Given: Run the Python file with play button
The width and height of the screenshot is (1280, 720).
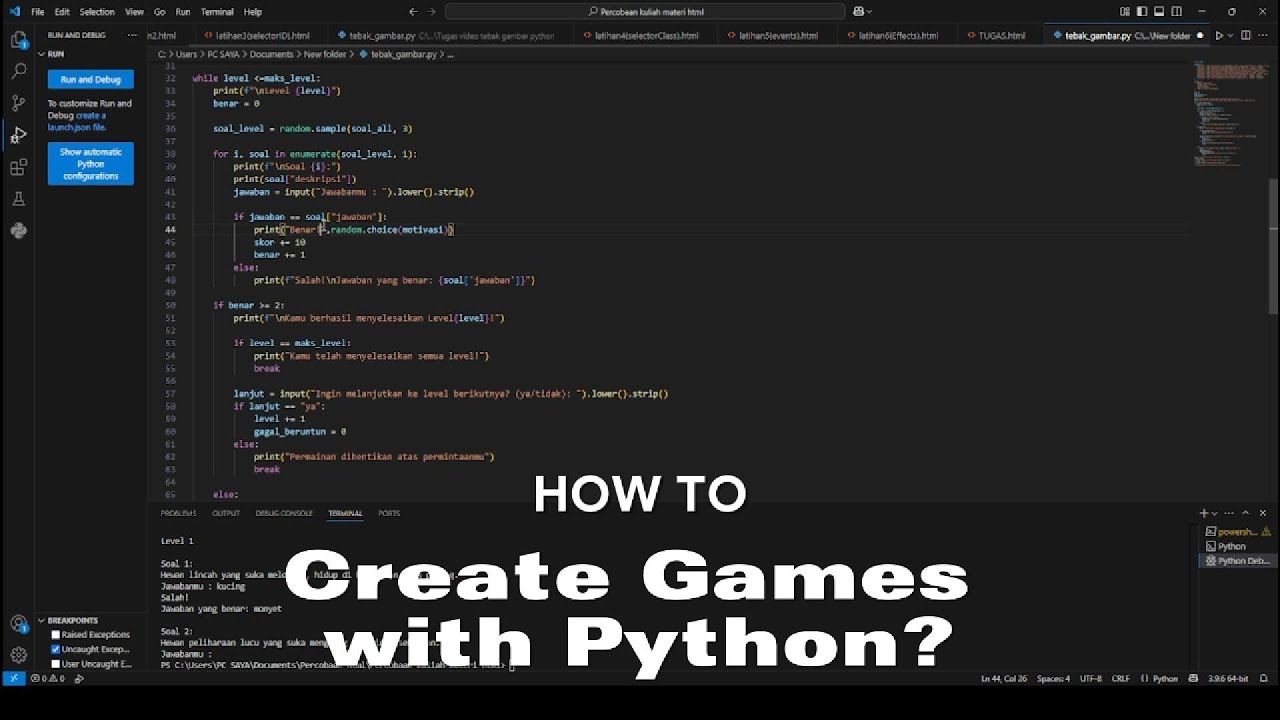Looking at the screenshot, I should point(1219,35).
